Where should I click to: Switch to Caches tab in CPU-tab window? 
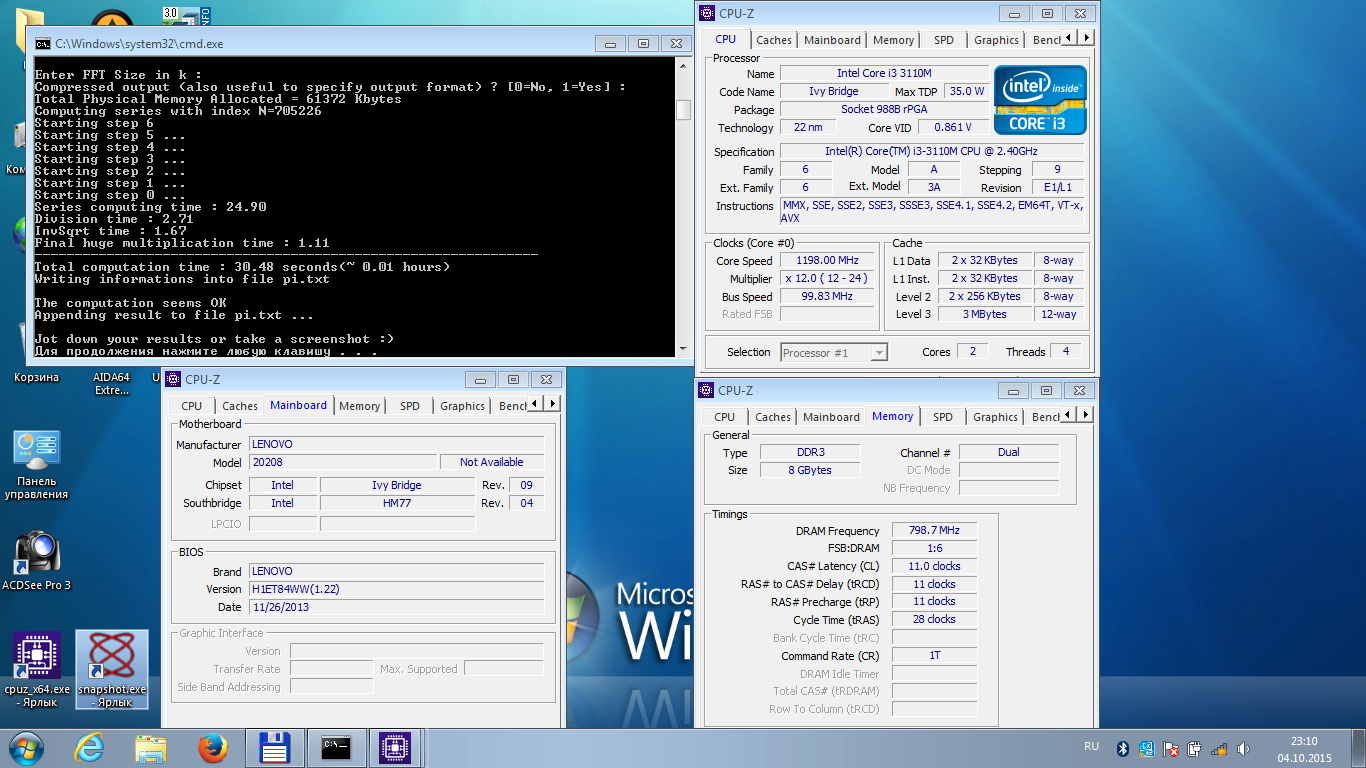pyautogui.click(x=773, y=40)
